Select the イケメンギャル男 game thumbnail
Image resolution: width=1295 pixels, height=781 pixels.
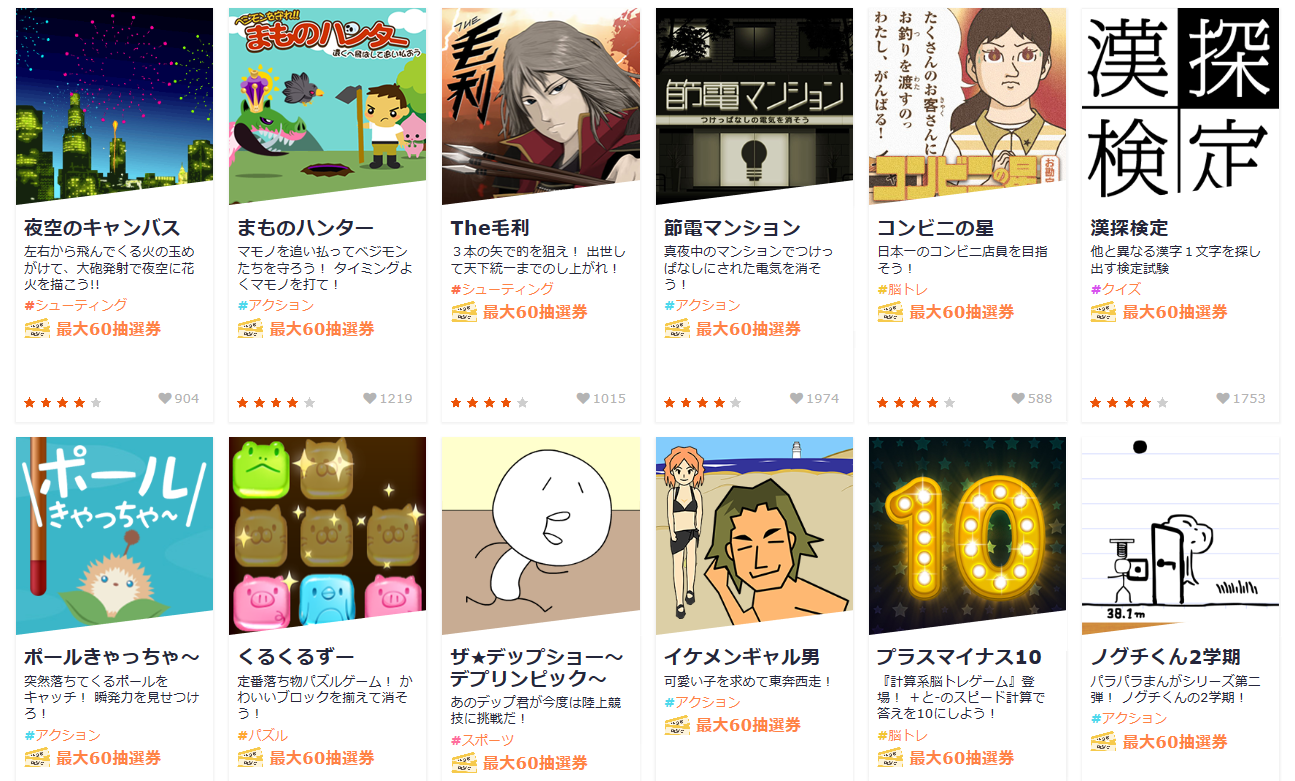tap(754, 536)
